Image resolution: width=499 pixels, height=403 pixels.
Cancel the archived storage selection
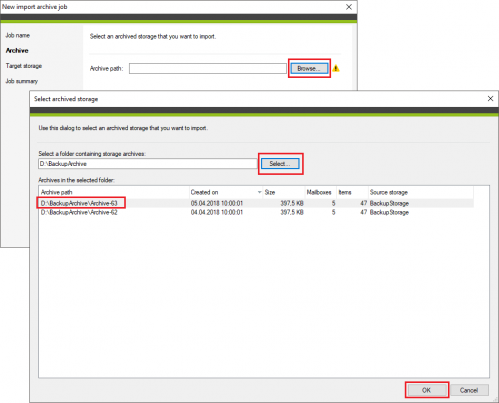pyautogui.click(x=469, y=390)
